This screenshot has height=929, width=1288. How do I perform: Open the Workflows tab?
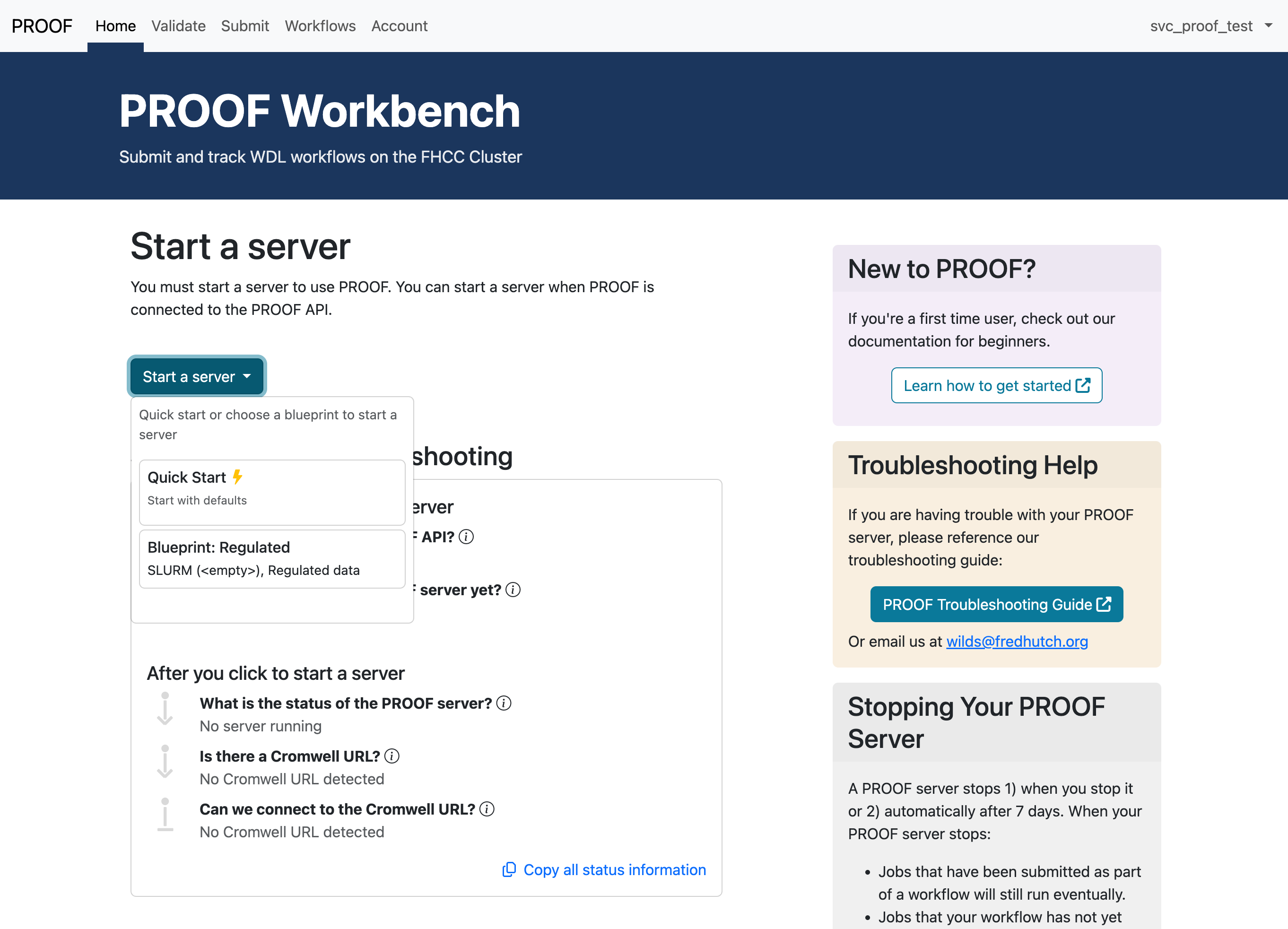[x=320, y=26]
